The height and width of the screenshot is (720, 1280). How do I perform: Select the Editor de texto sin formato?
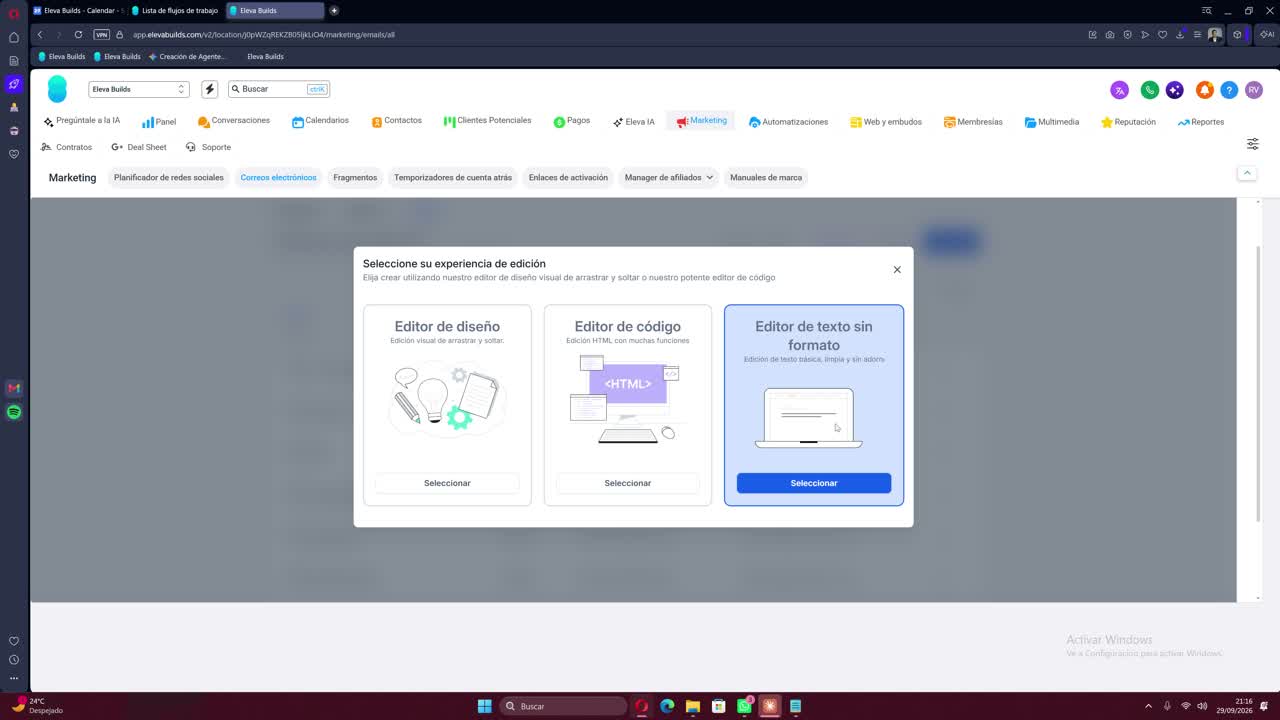pyautogui.click(x=814, y=483)
